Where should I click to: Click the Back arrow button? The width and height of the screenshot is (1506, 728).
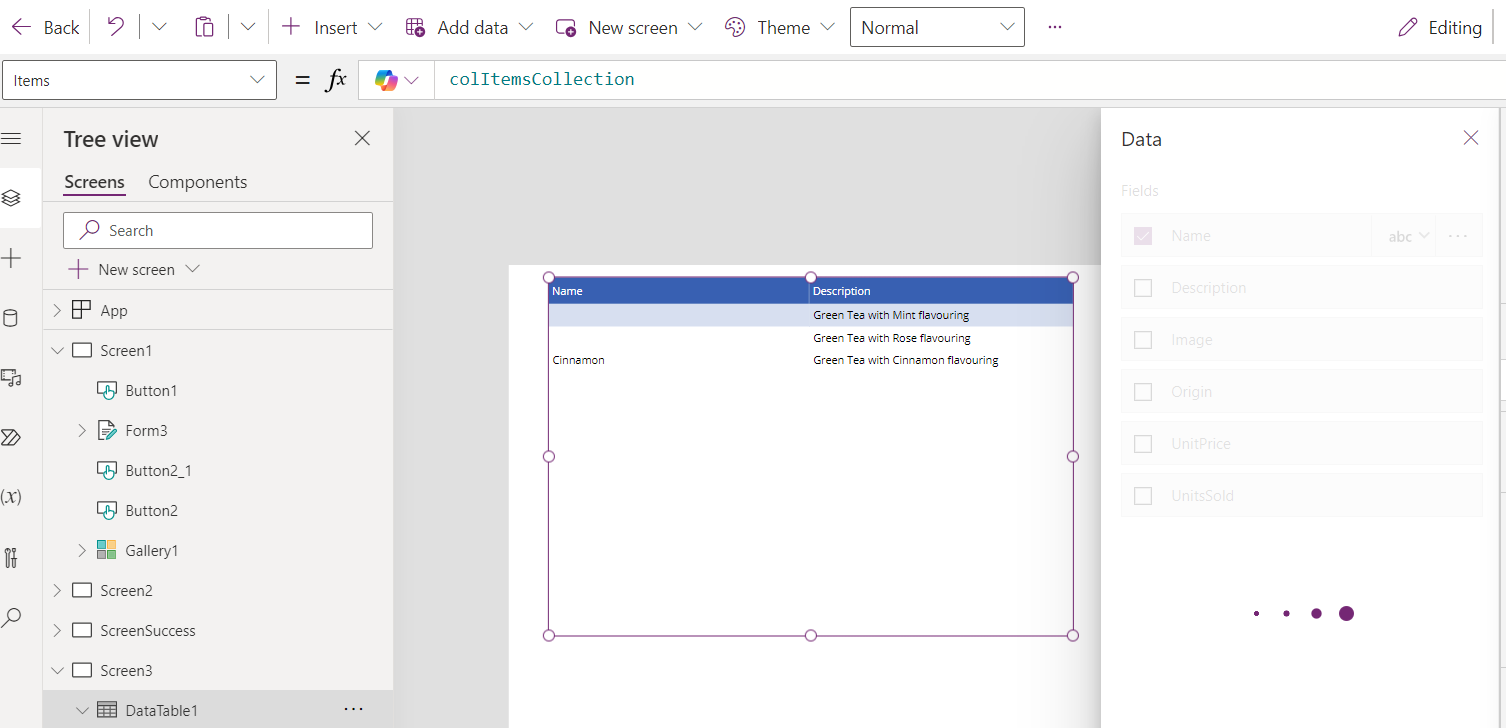coord(45,27)
